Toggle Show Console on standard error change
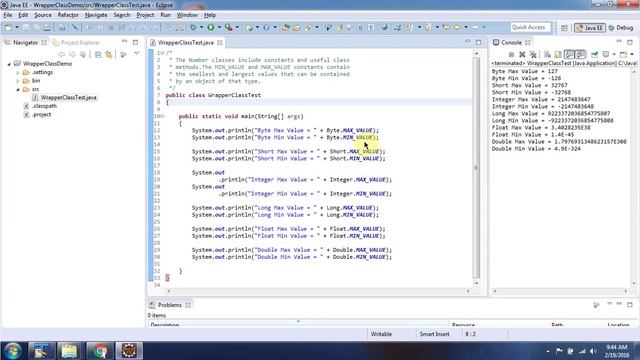This screenshot has width=640, height=360. tap(580, 54)
